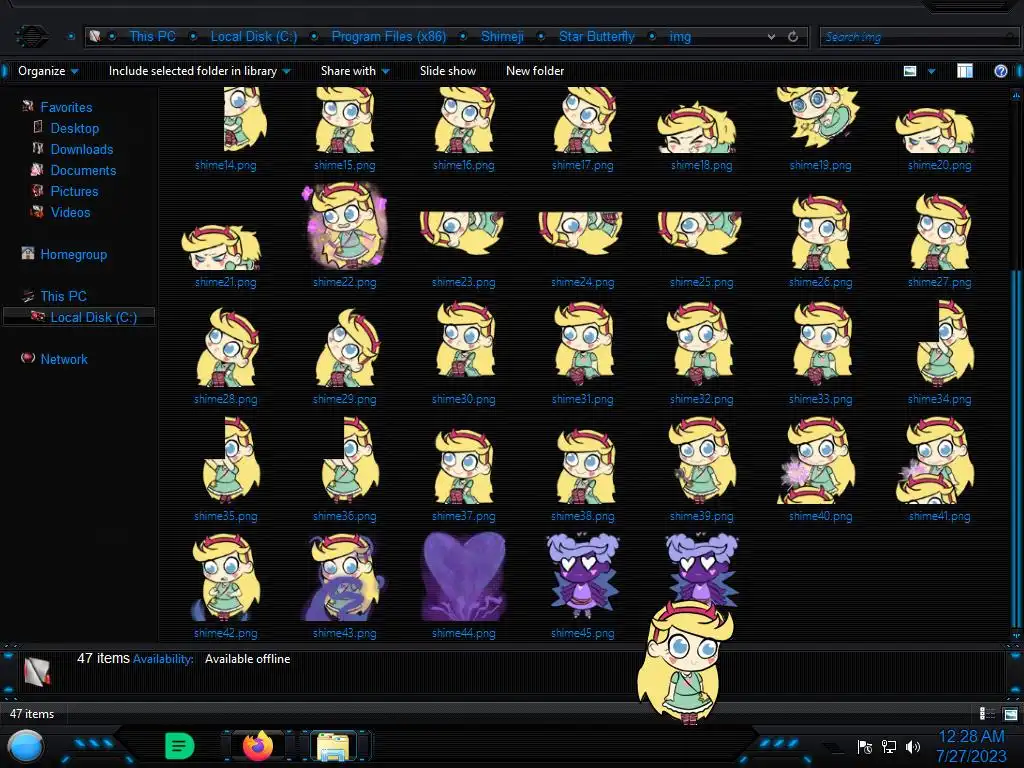Screen dimensions: 1024x768
Task: Switch to details view in status bar
Action: coord(987,714)
